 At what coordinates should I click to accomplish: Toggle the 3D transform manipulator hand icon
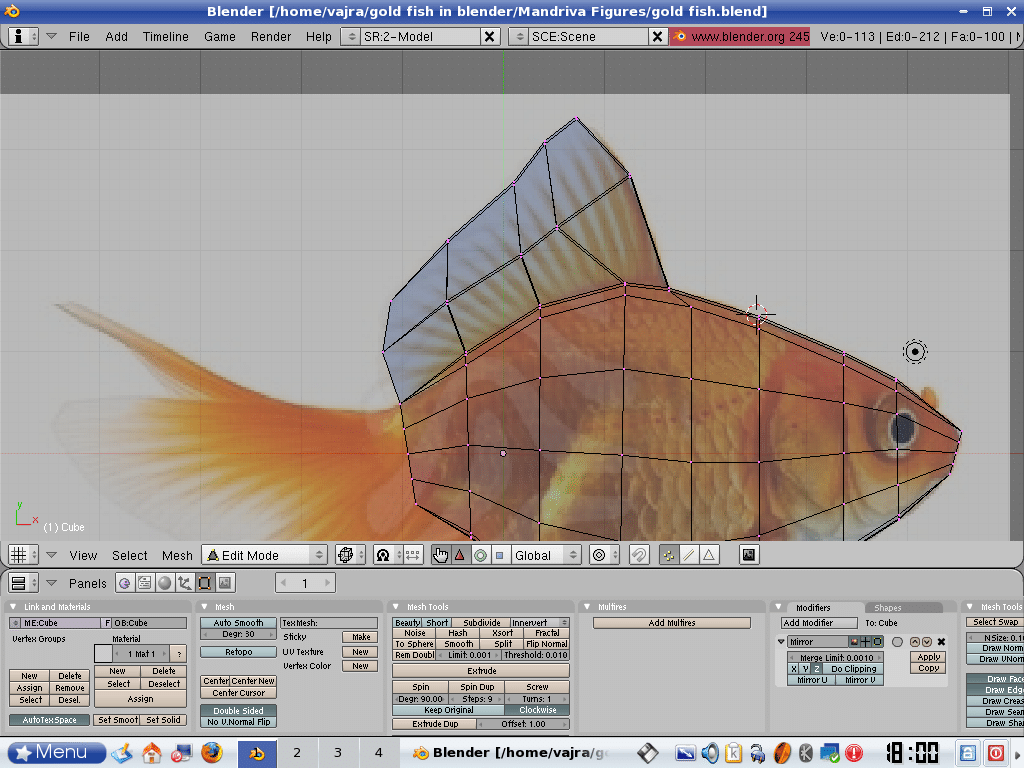441,555
